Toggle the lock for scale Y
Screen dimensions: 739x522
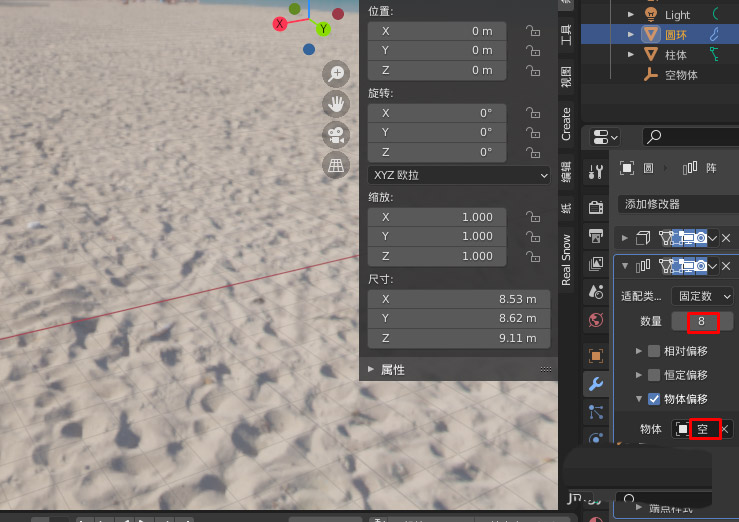tap(533, 236)
